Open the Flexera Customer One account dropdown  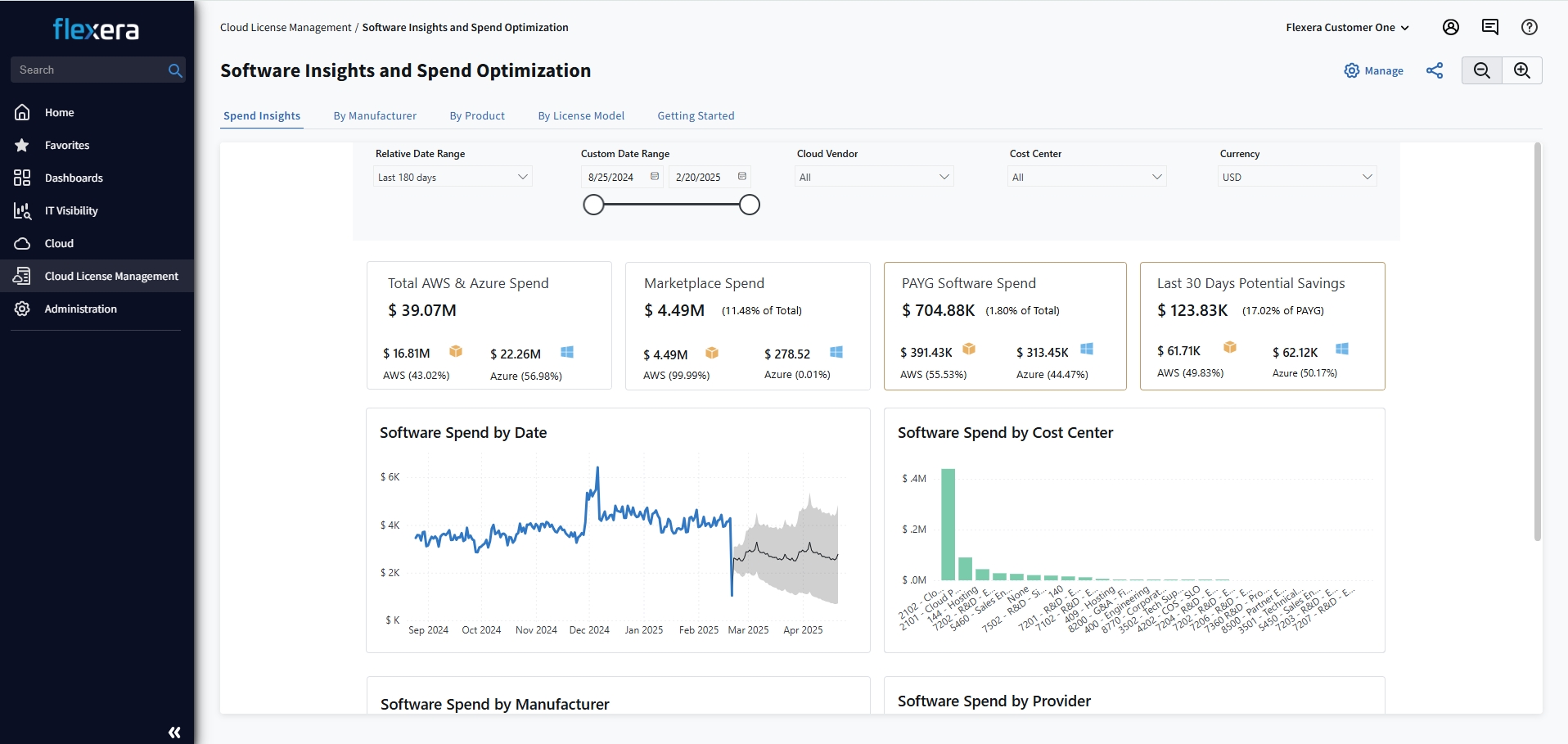coord(1347,27)
